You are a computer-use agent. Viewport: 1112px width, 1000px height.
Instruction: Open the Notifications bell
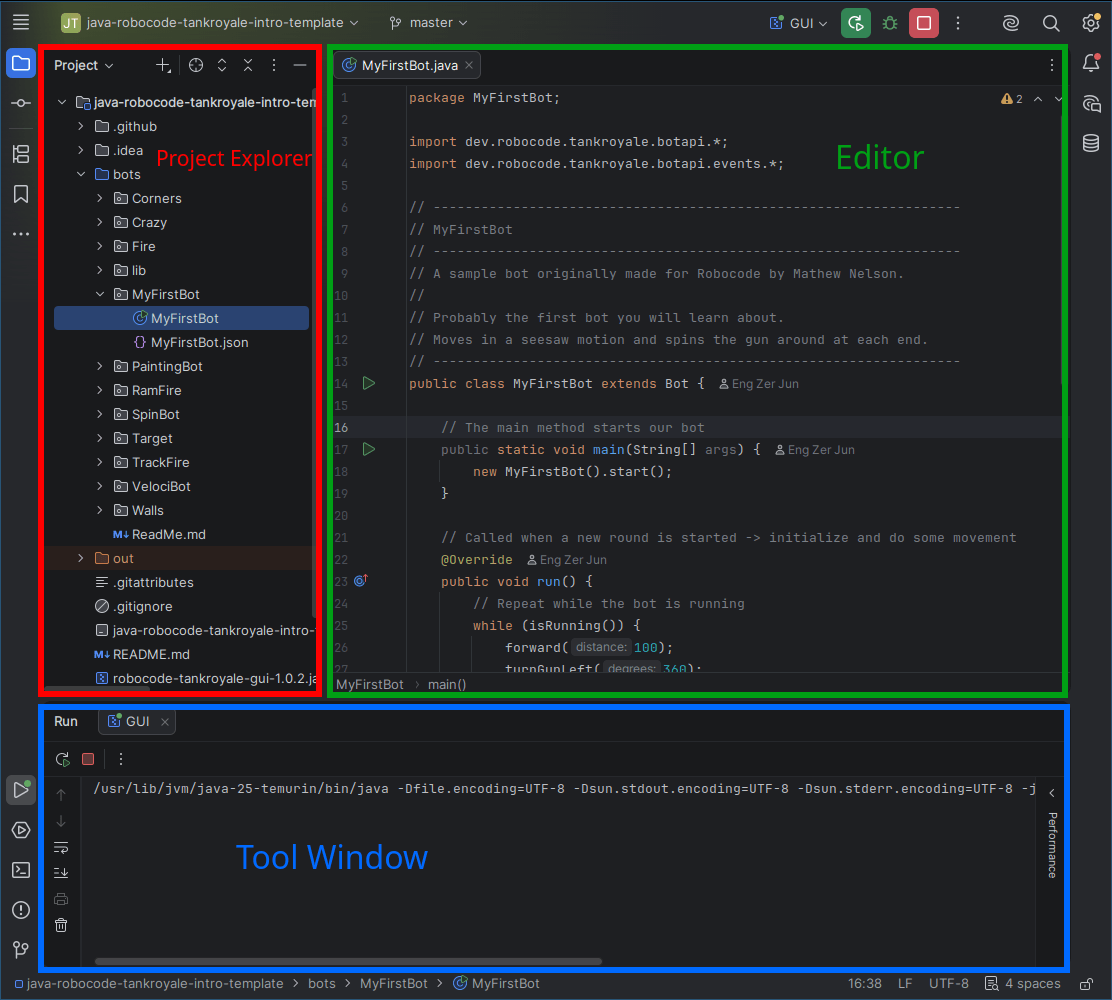tap(1091, 63)
